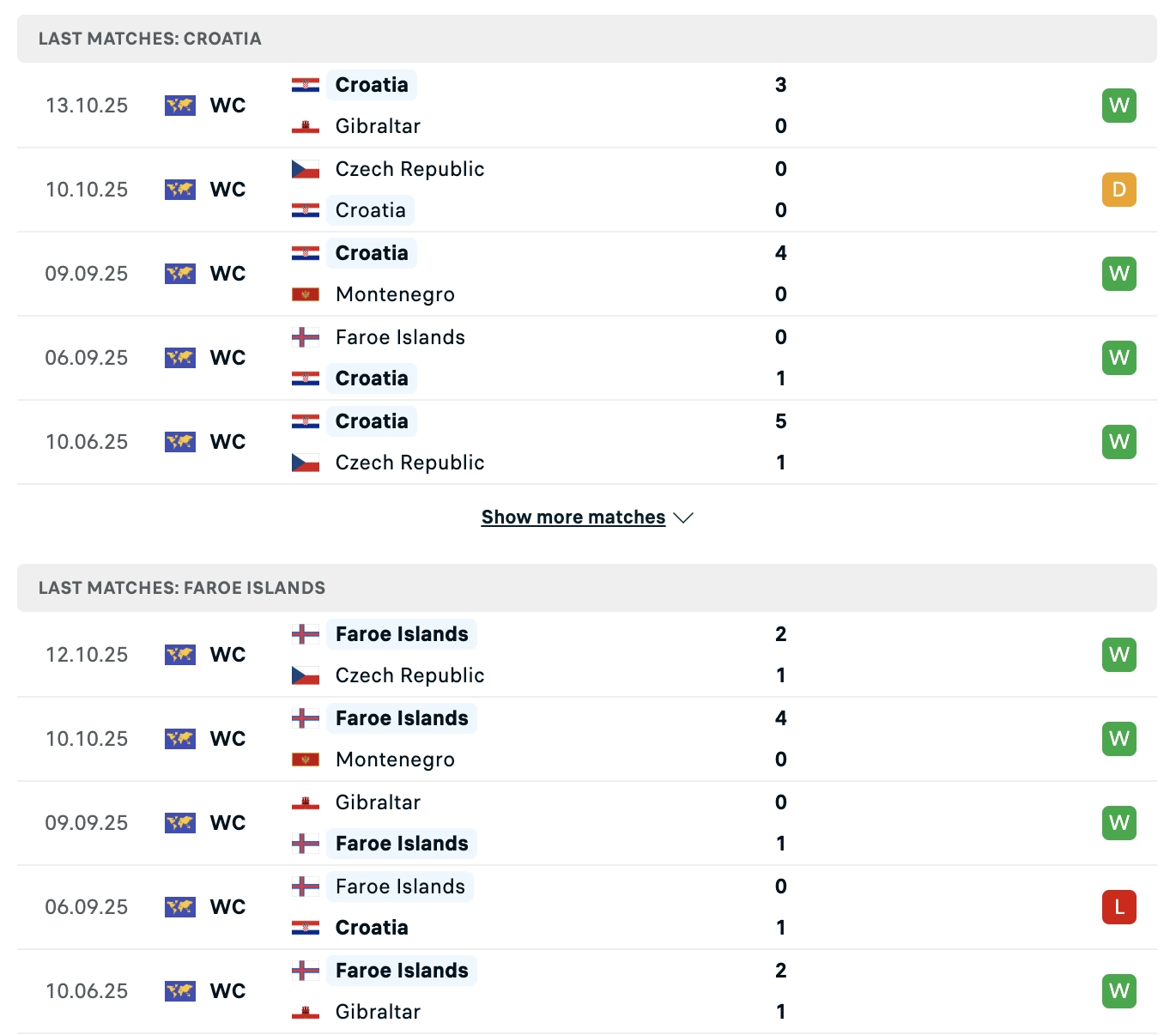
Task: Click the orange D draw badge
Action: pos(1118,190)
